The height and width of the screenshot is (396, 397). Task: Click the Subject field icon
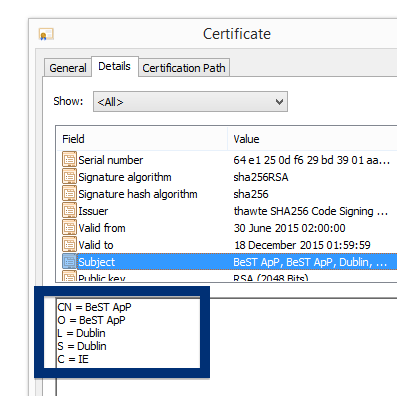[x=69, y=262]
